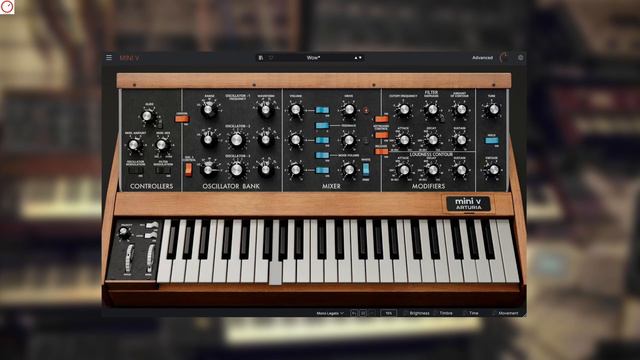Screen dimensions: 640x360
Task: Click the Oscillator 1 Volume knob in Mixer
Action: pos(296,110)
